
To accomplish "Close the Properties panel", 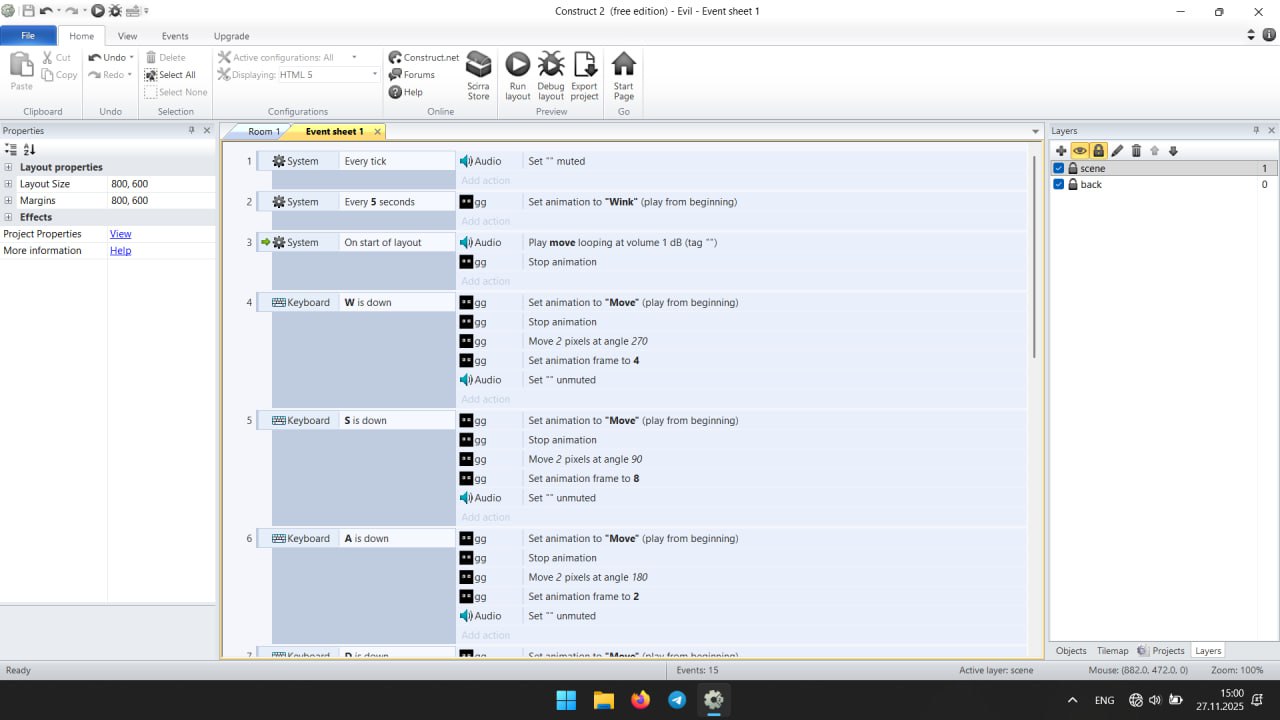I will (x=207, y=130).
